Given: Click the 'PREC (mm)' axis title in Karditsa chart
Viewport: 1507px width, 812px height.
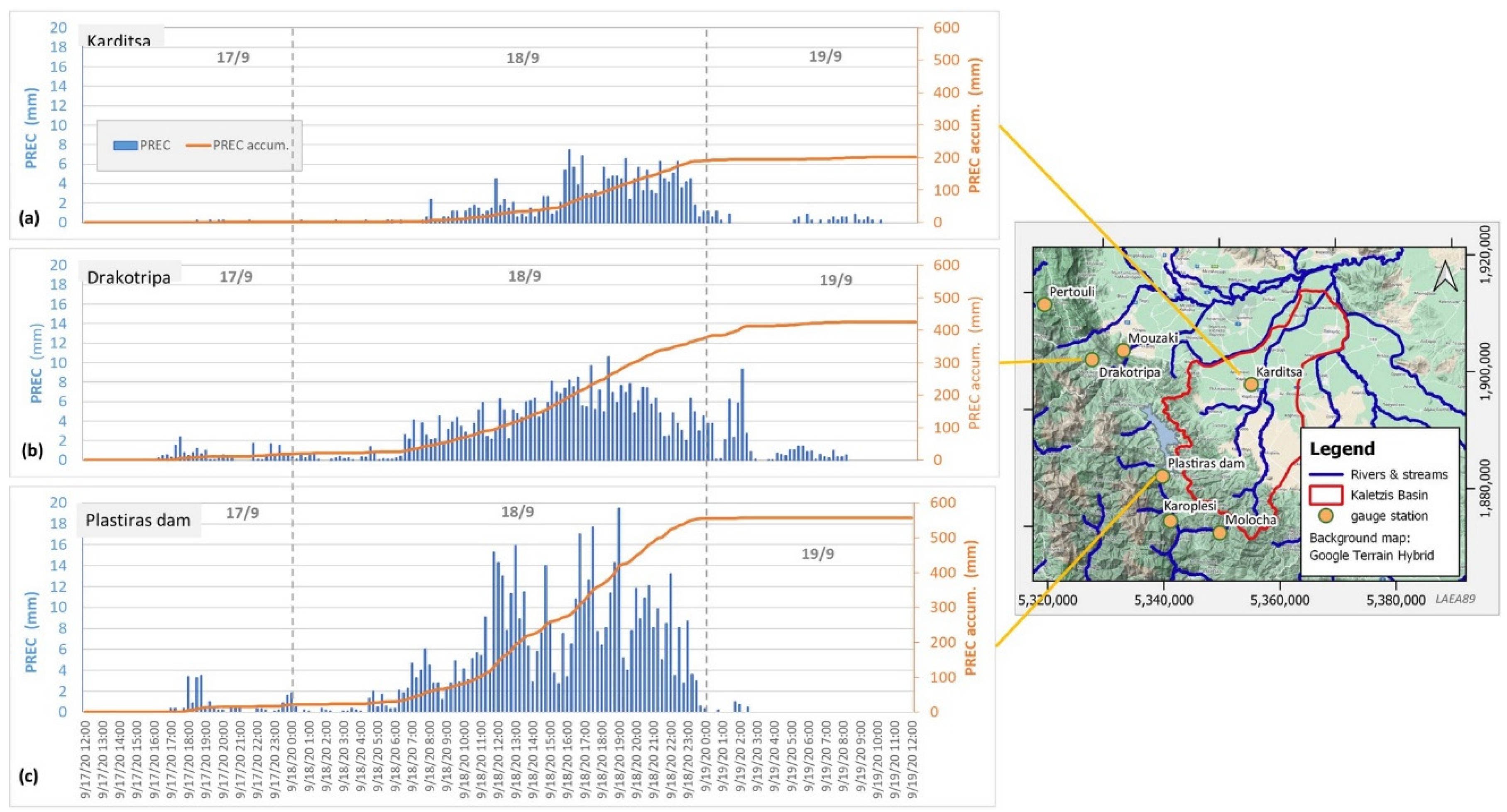Looking at the screenshot, I should coord(32,129).
